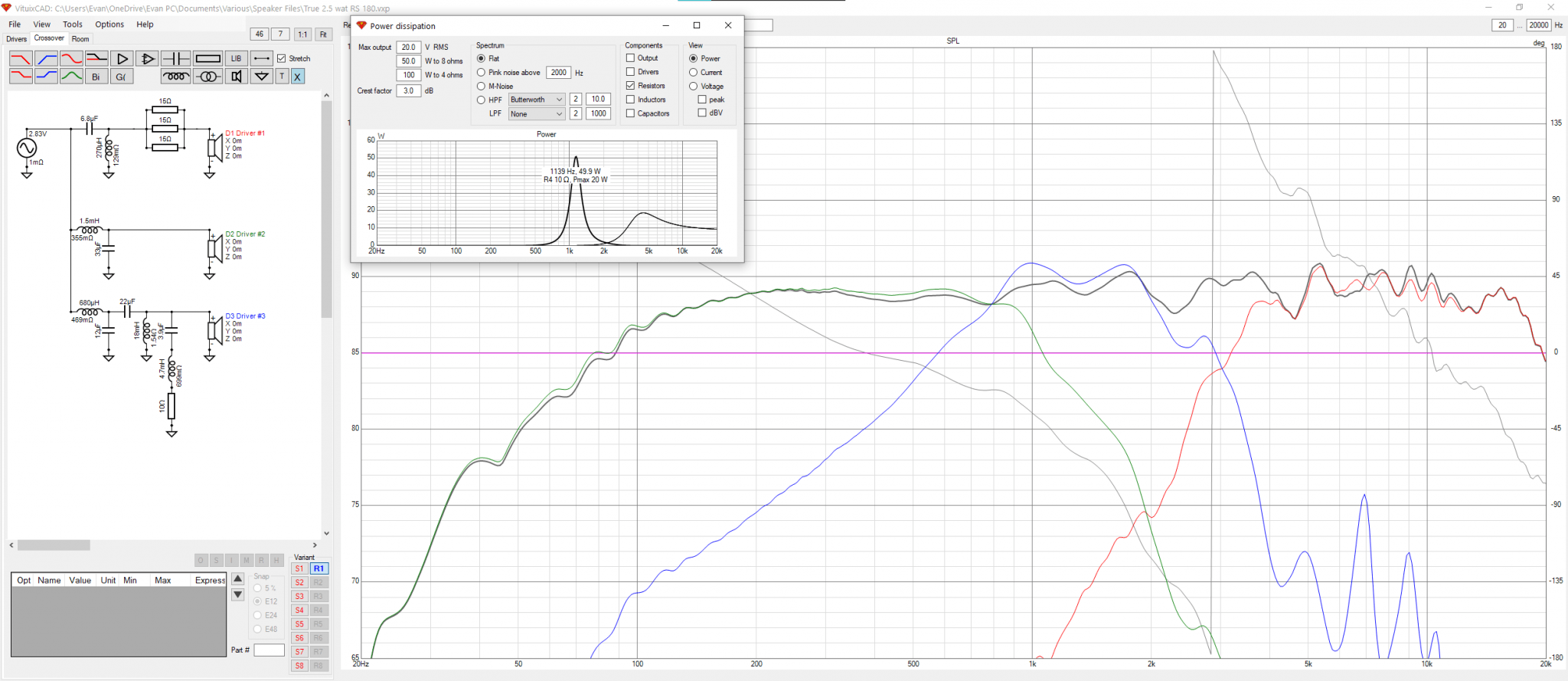Add a speaker driver component

click(x=236, y=76)
